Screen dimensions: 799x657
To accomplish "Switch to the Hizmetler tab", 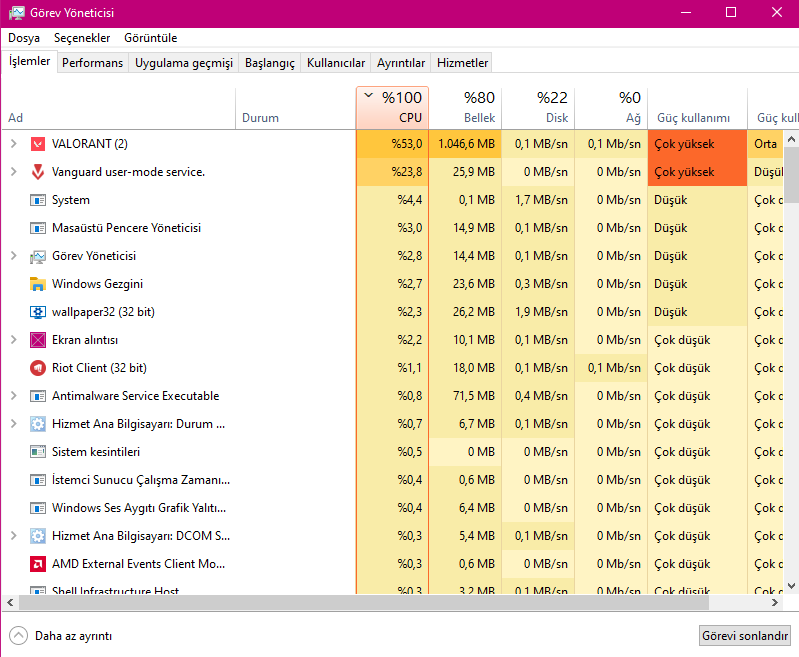I will (x=462, y=63).
